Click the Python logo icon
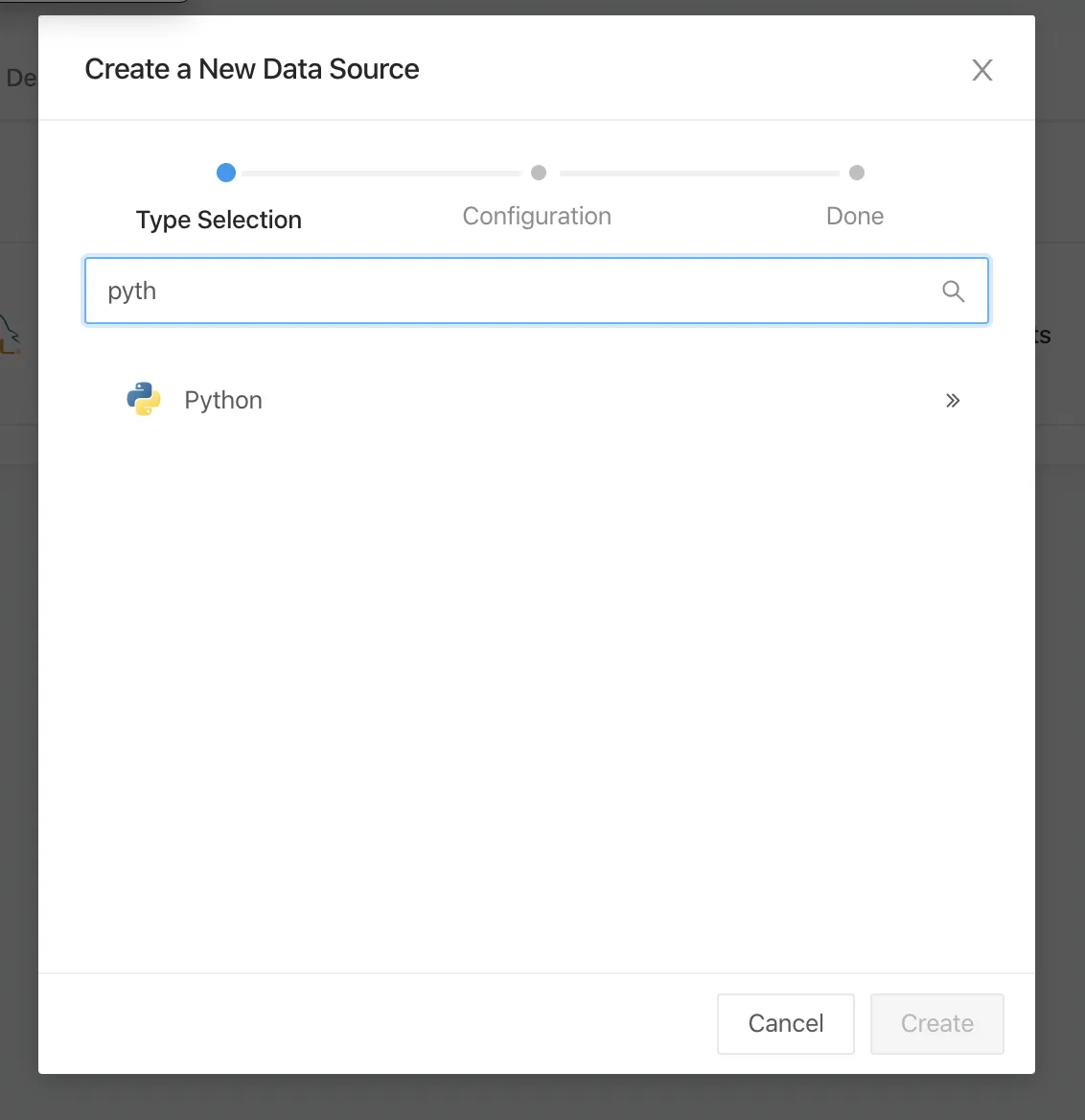The width and height of the screenshot is (1085, 1120). click(144, 399)
